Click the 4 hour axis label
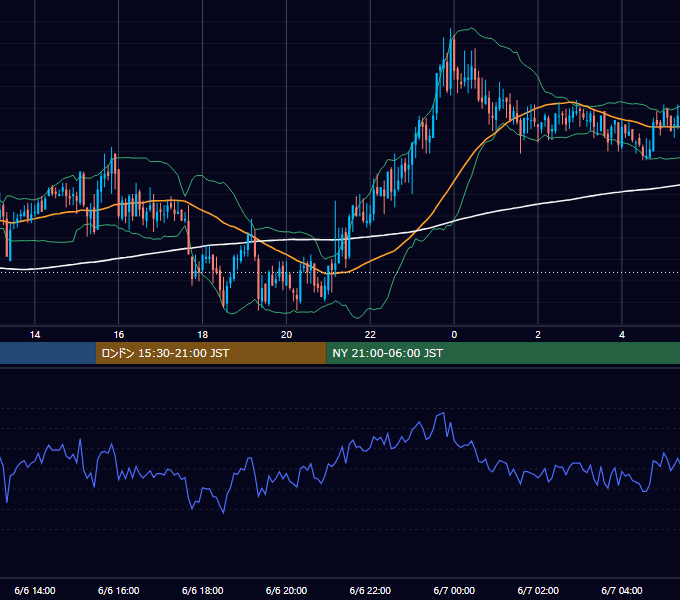Image resolution: width=680 pixels, height=600 pixels. point(622,335)
